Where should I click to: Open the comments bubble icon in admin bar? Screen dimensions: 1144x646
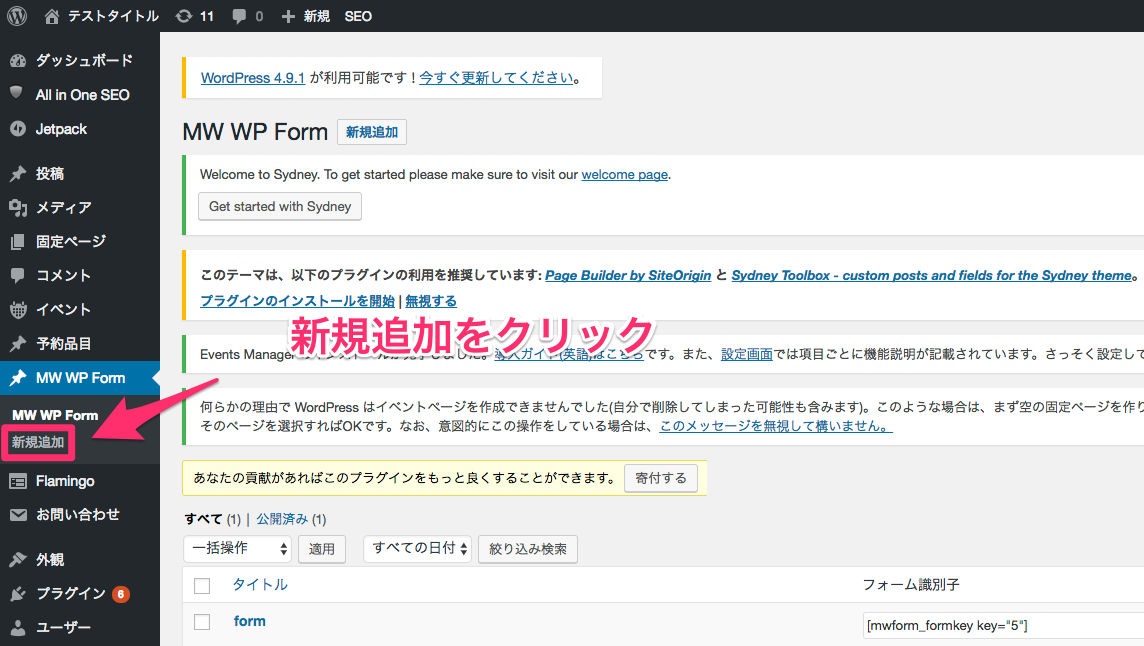coord(239,16)
